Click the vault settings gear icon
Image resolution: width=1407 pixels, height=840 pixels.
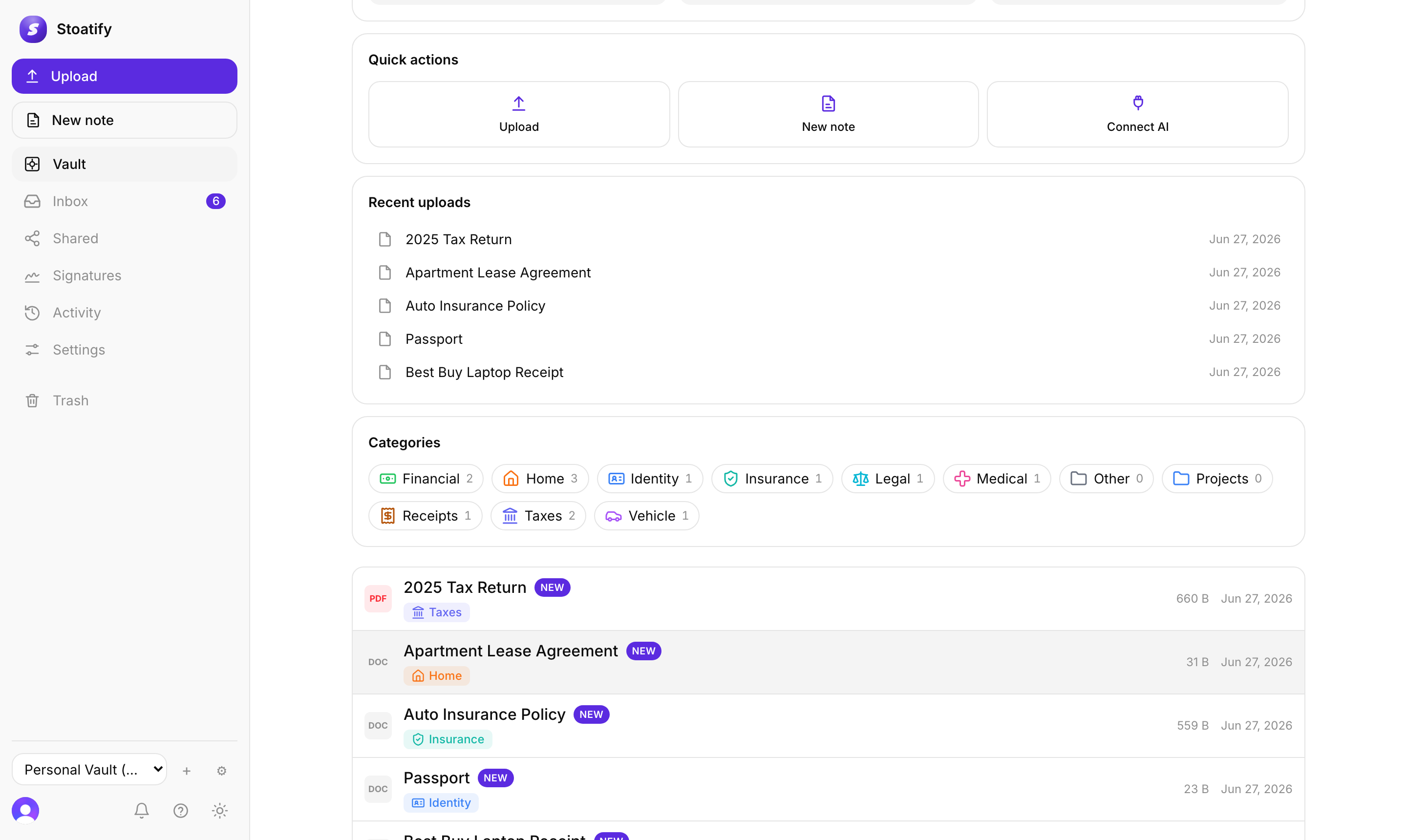point(222,771)
